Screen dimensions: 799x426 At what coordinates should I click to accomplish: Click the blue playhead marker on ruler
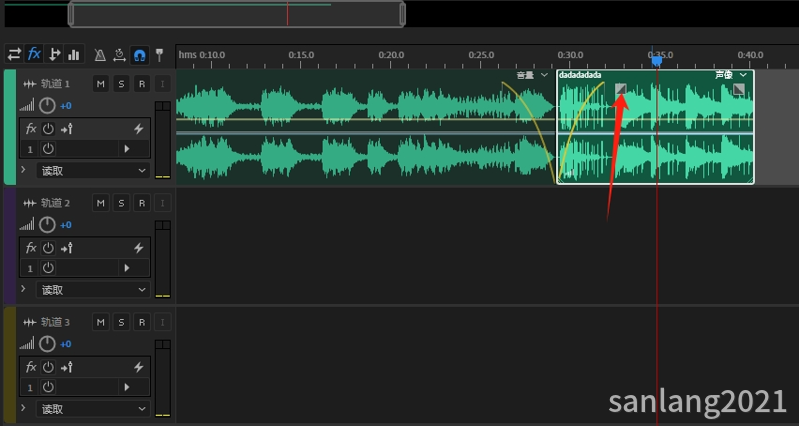(x=657, y=61)
